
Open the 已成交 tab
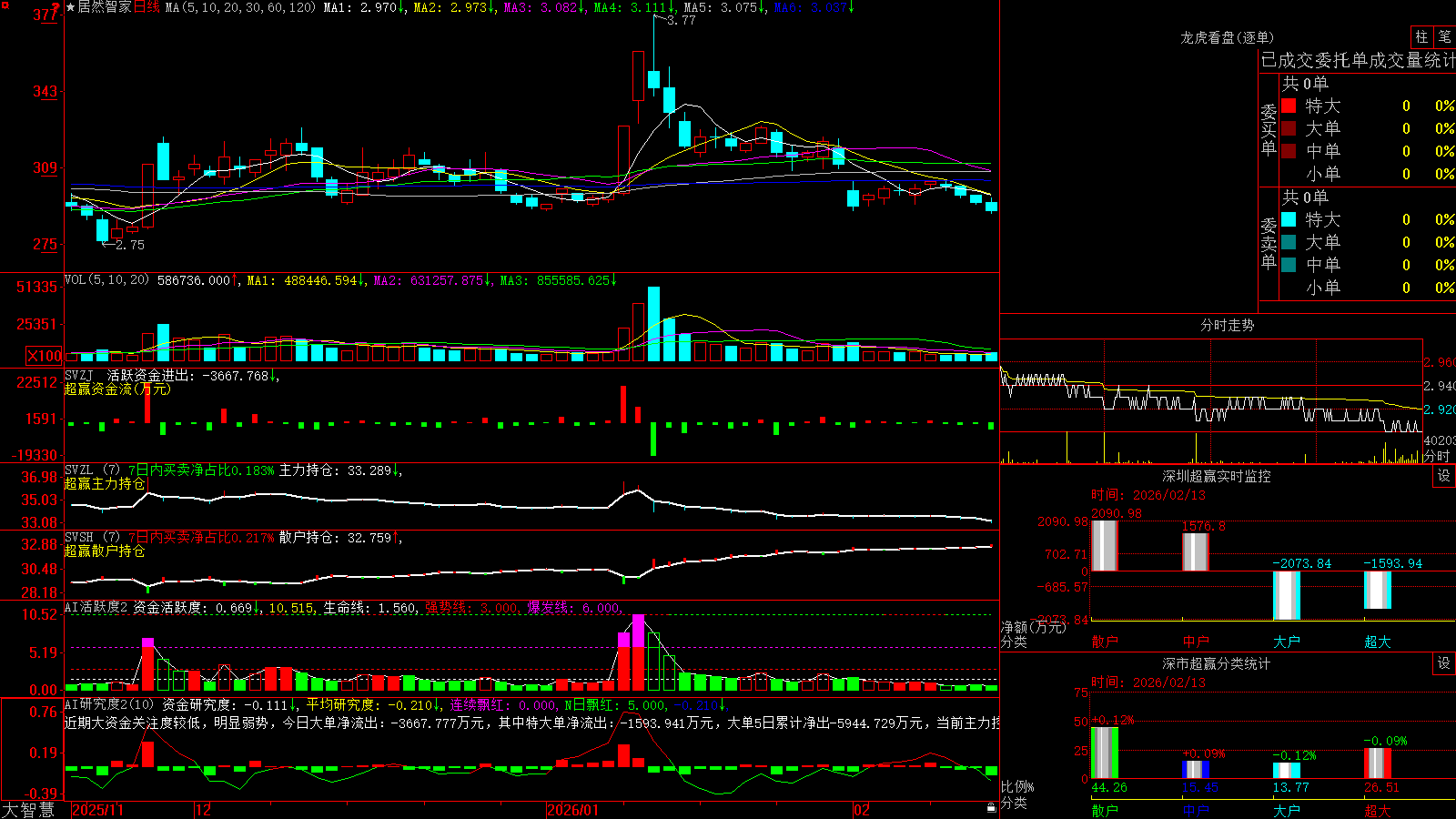pyautogui.click(x=1288, y=60)
